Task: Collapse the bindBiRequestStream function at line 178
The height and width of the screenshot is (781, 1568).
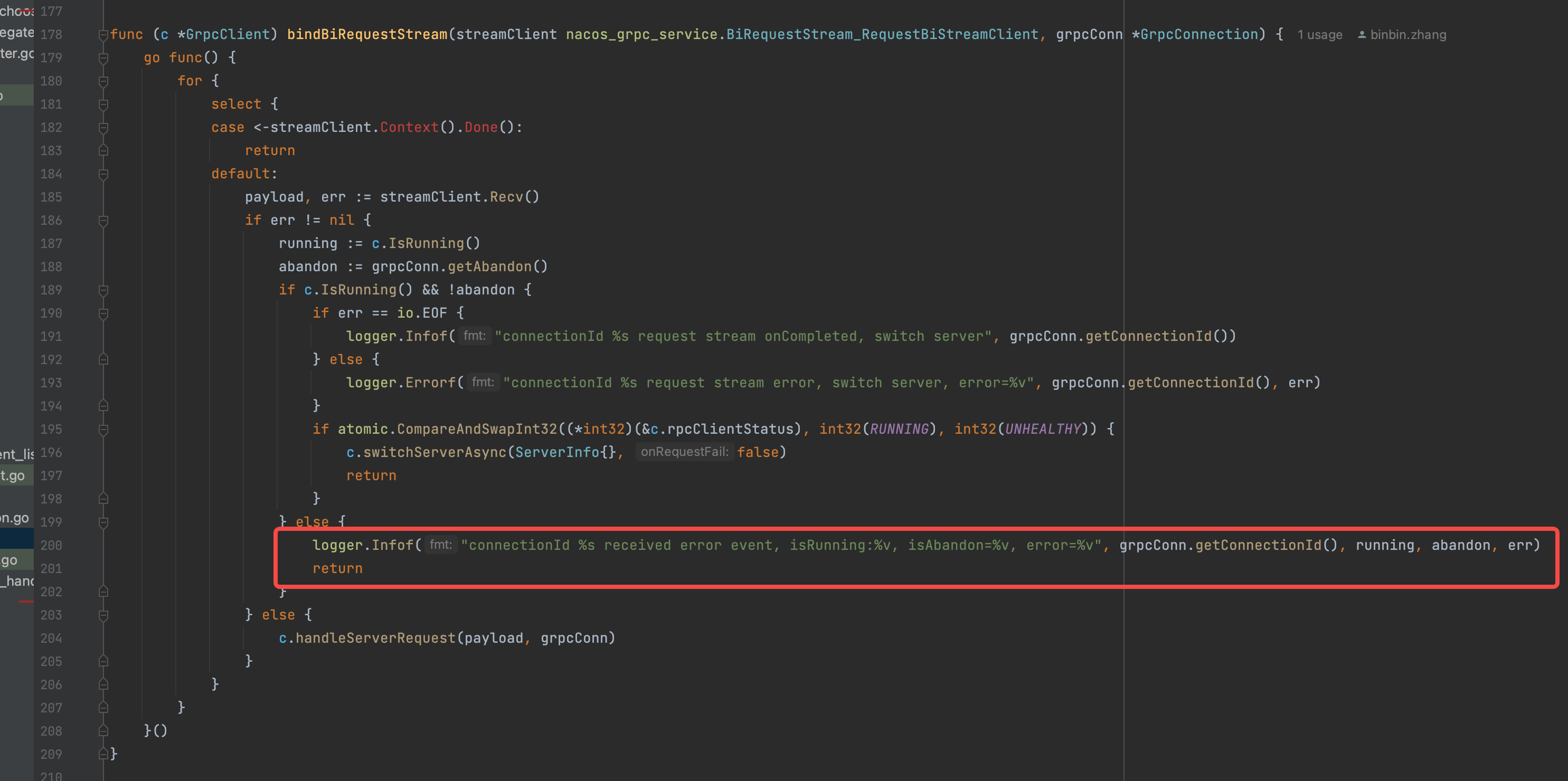Action: pyautogui.click(x=103, y=35)
